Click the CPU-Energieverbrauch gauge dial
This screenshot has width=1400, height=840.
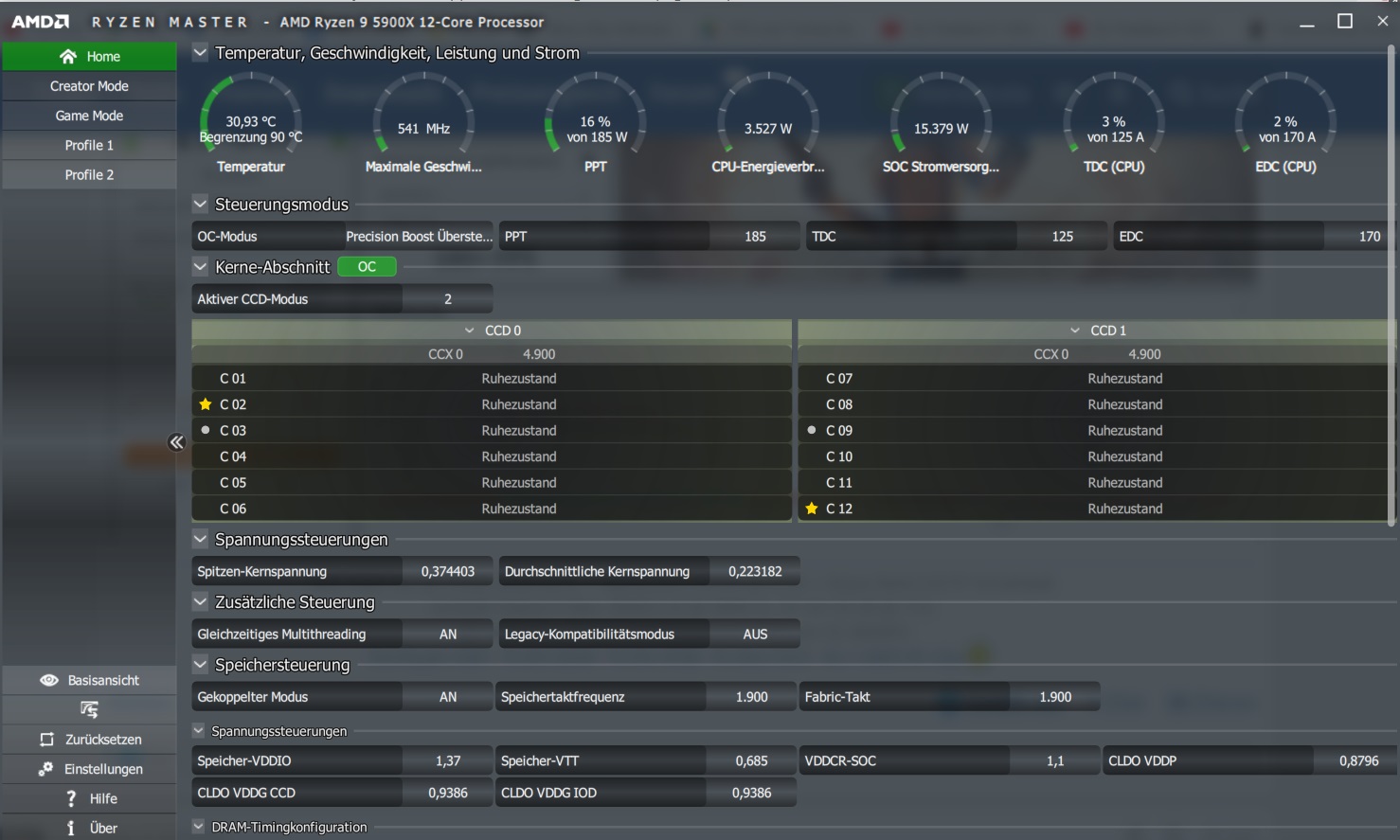pos(768,116)
